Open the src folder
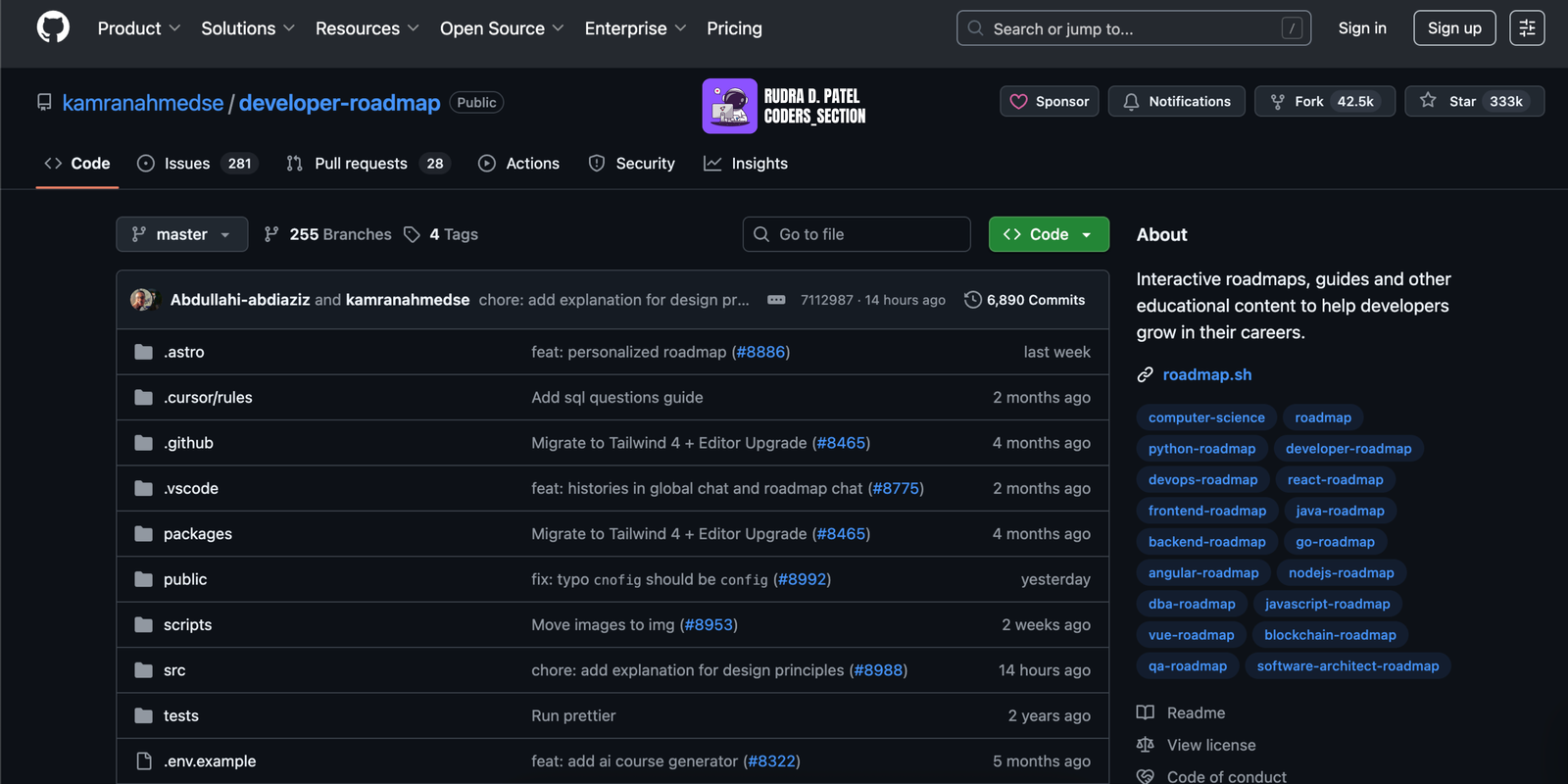The height and width of the screenshot is (784, 1568). [174, 670]
